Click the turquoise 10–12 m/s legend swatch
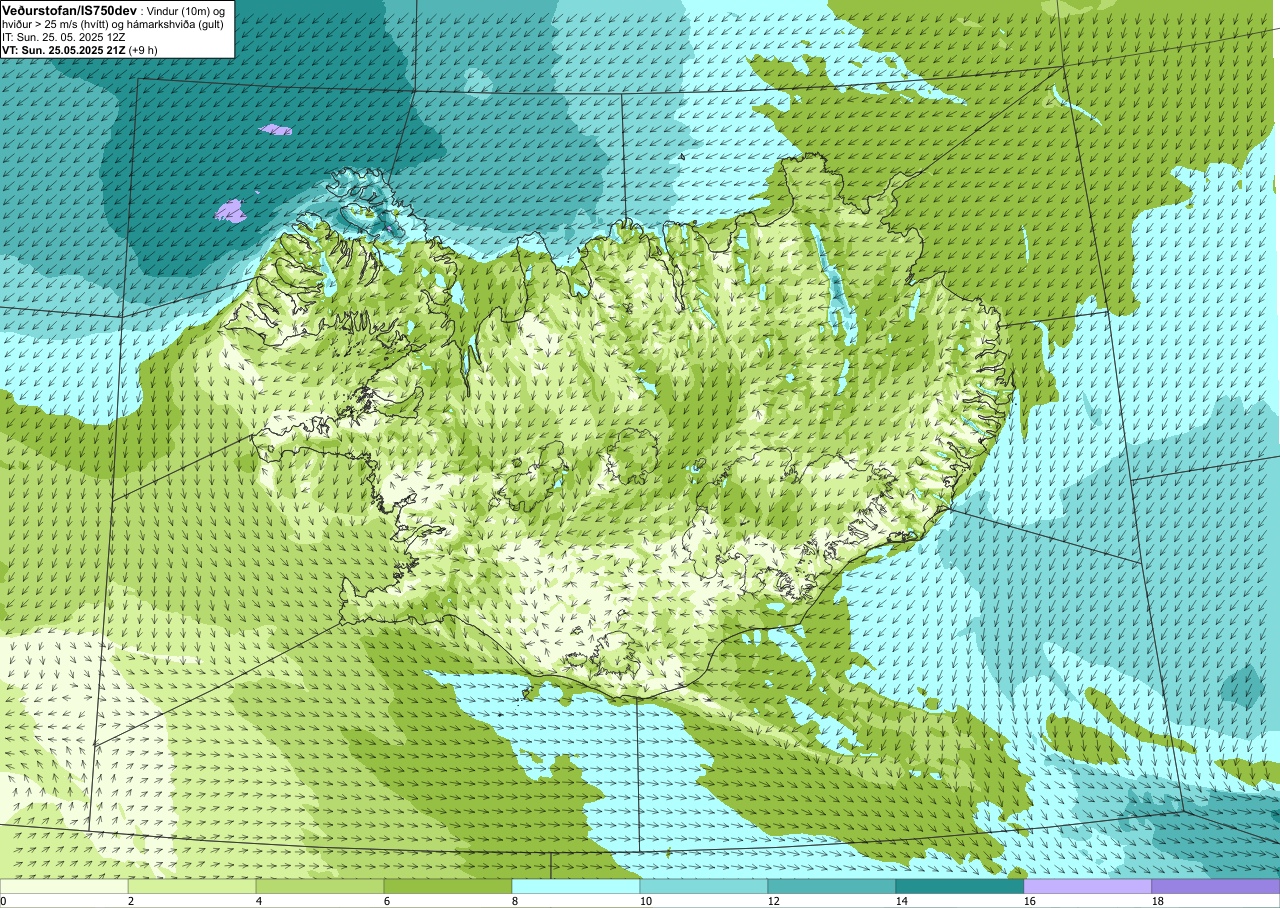The width and height of the screenshot is (1280, 908). pyautogui.click(x=704, y=886)
